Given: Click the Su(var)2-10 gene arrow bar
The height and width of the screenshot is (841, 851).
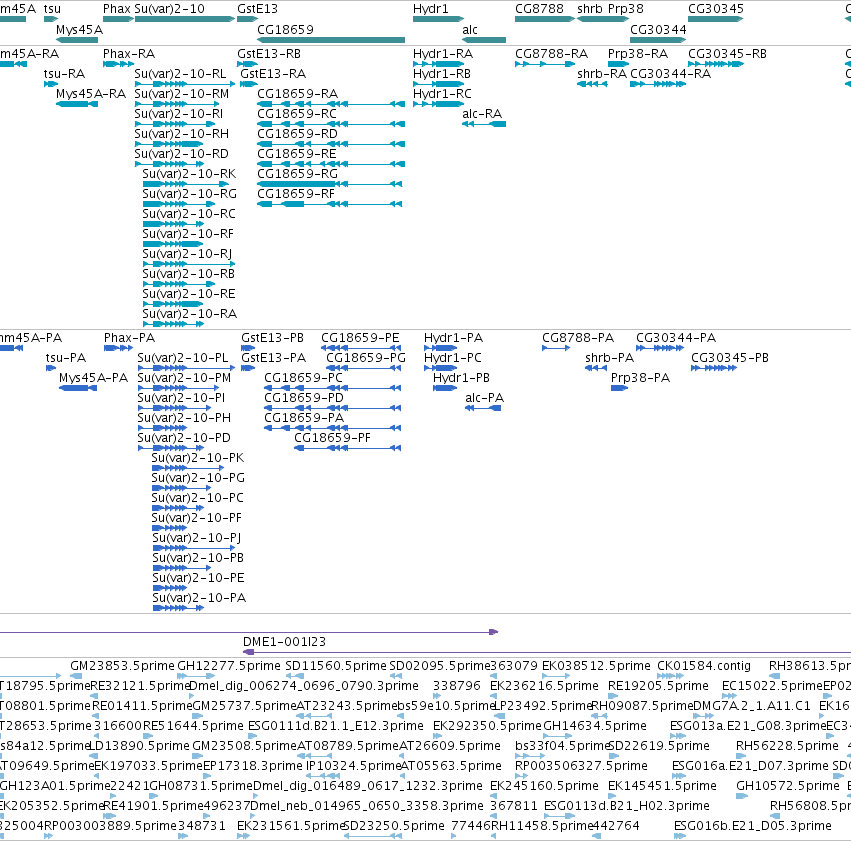Looking at the screenshot, I should tap(185, 19).
